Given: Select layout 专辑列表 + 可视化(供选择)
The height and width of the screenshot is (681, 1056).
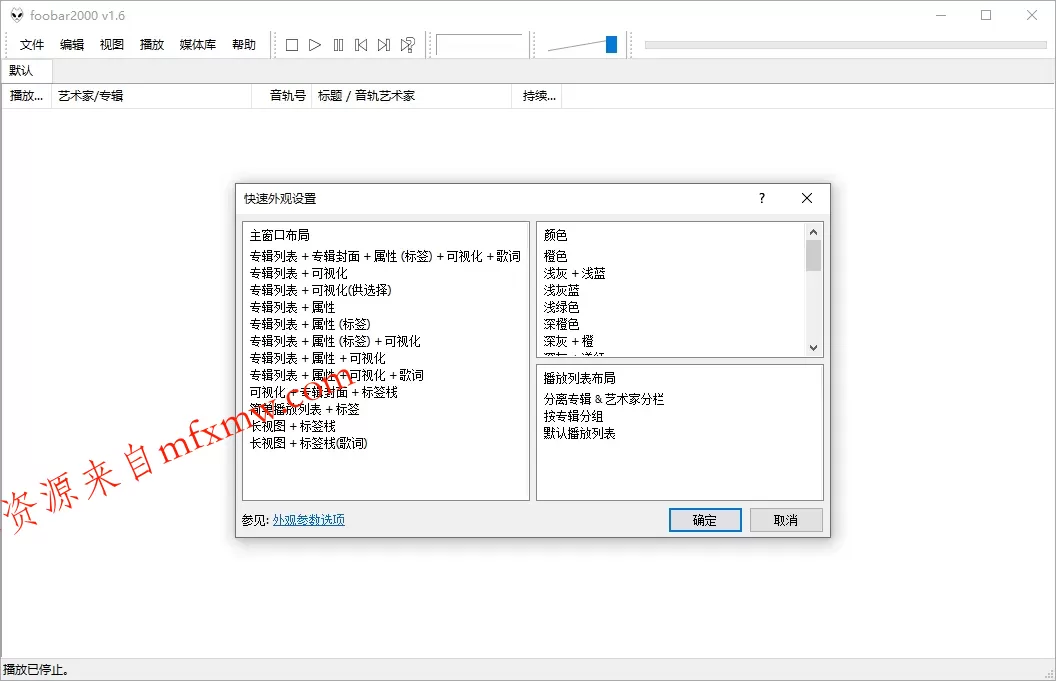Looking at the screenshot, I should 321,290.
